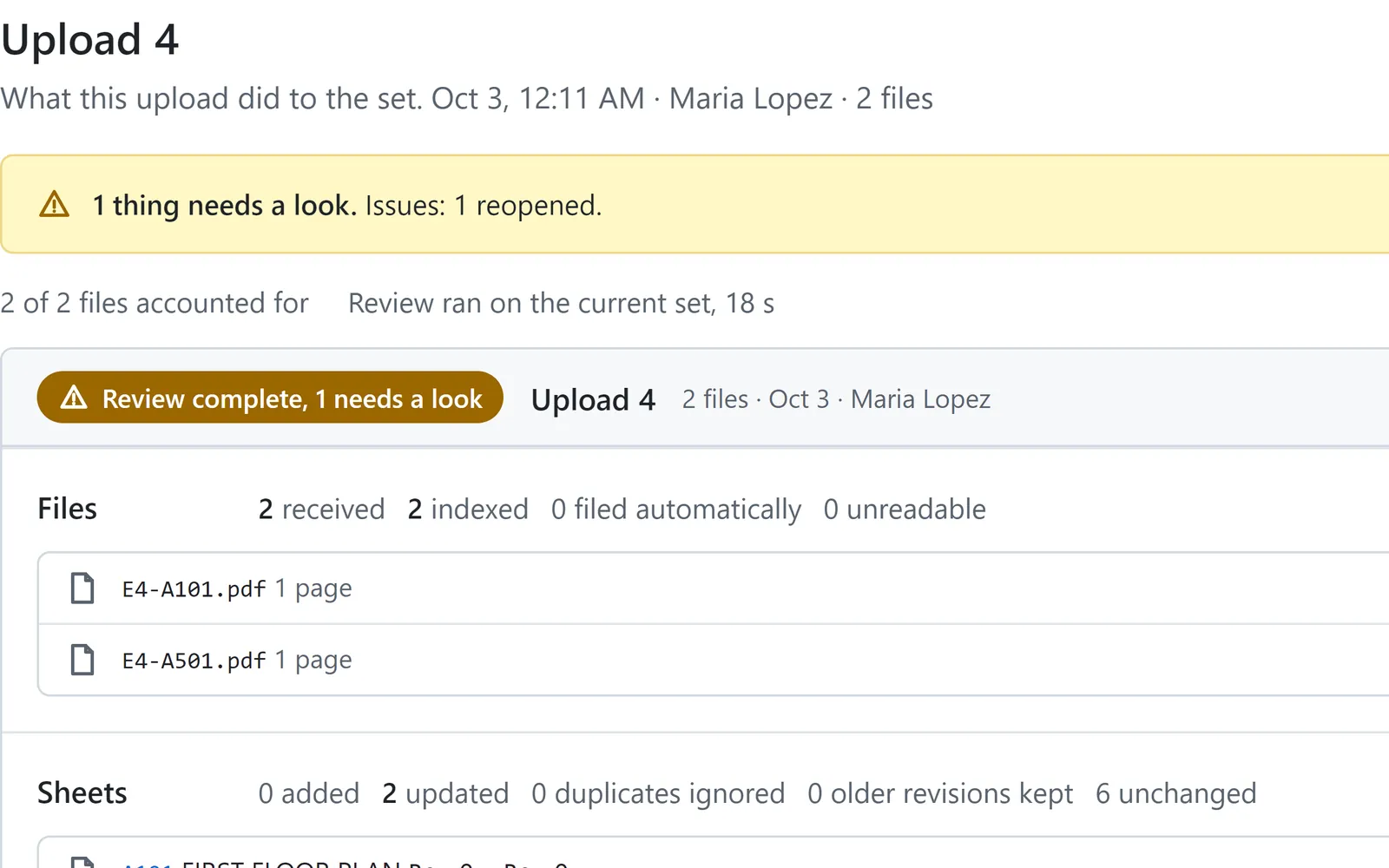Click the upload description subtitle with Oct 3, 12:11 AM

467,98
